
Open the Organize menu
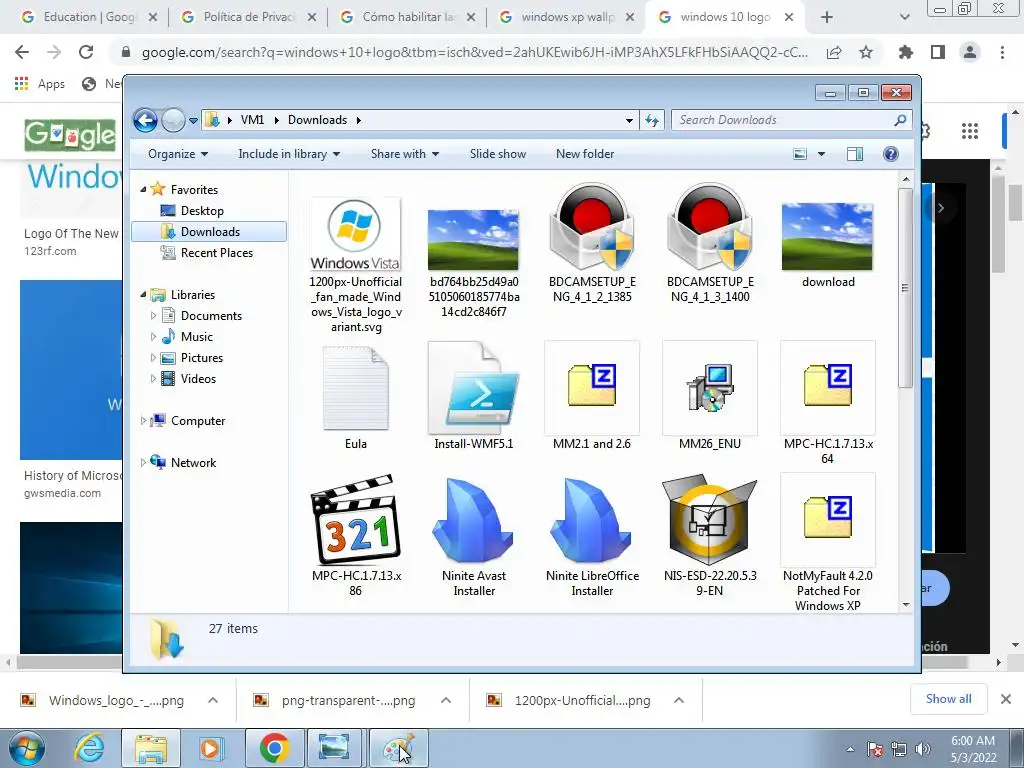click(x=178, y=154)
